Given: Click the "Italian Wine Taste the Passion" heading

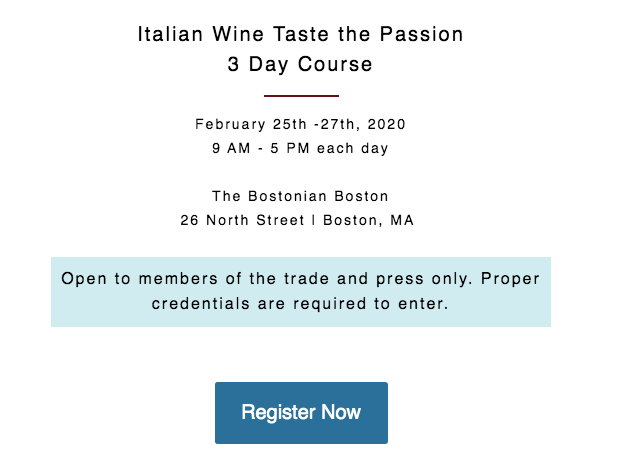Looking at the screenshot, I should 300,35.
